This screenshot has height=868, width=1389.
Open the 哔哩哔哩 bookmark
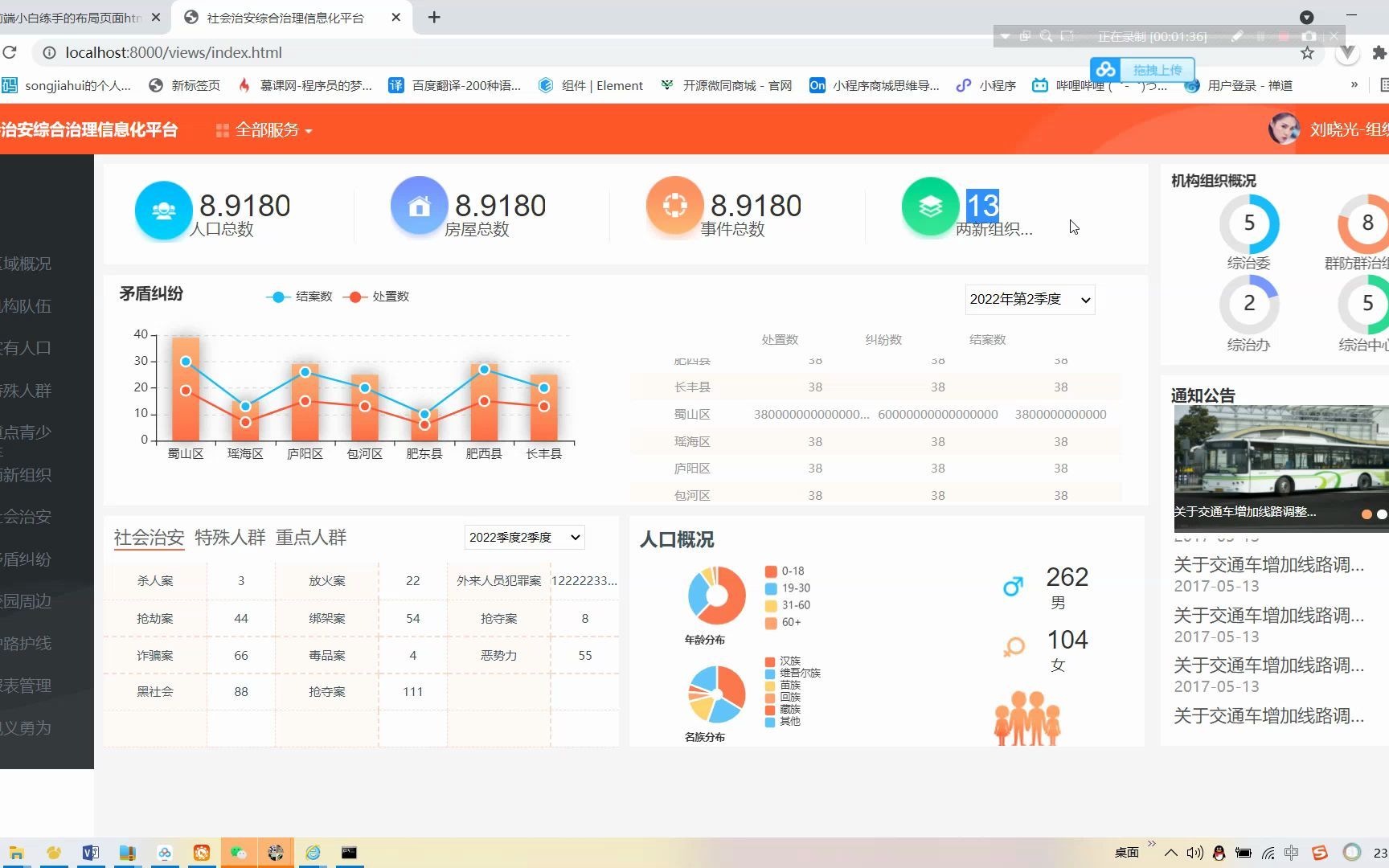(1100, 85)
